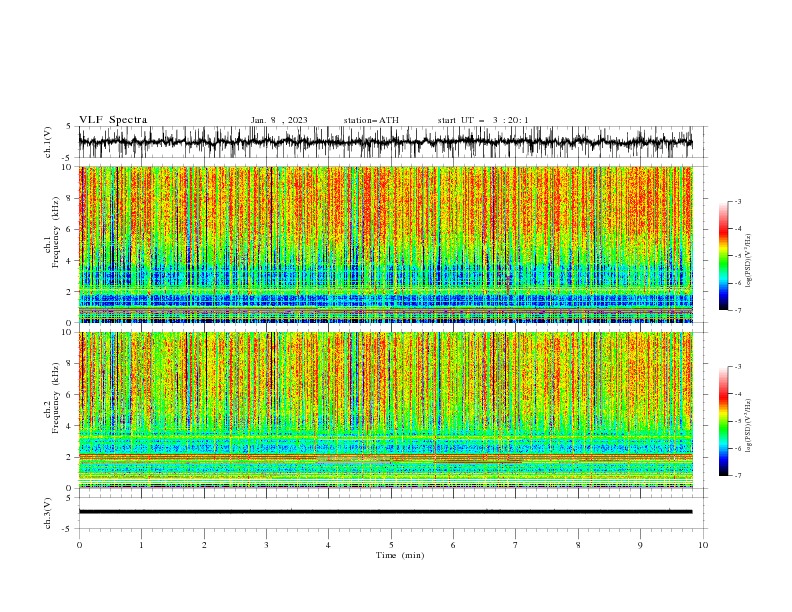Click the "-7" tick on the upper colorbar

[737, 311]
